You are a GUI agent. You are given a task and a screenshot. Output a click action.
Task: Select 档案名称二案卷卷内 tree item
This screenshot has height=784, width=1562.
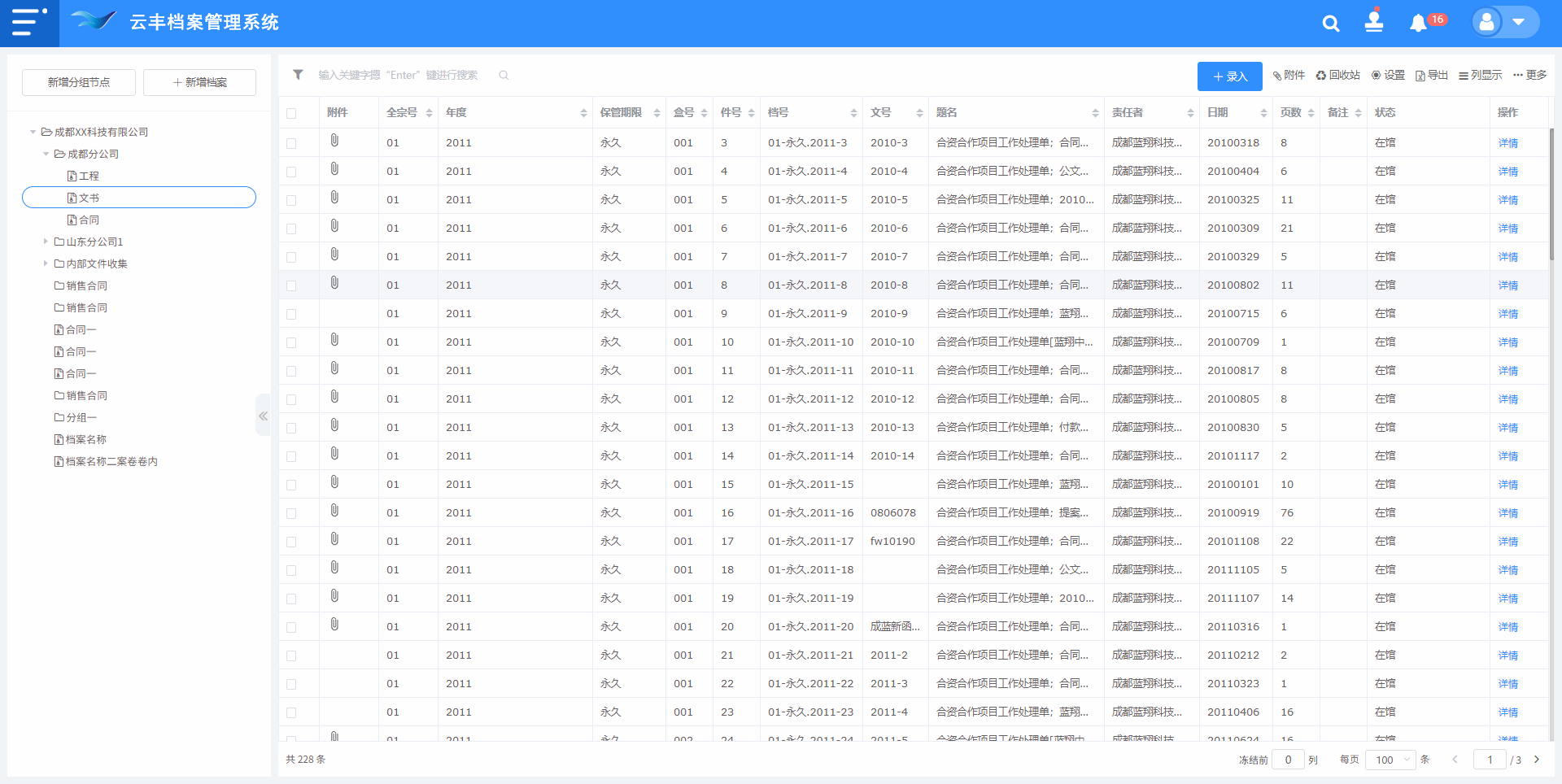click(106, 461)
